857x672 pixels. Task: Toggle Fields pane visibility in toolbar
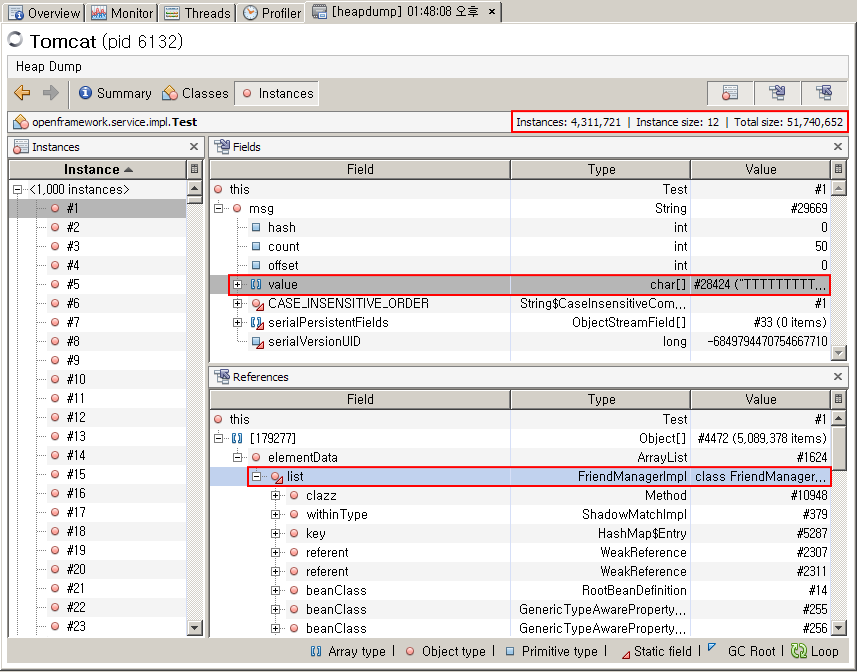(777, 93)
